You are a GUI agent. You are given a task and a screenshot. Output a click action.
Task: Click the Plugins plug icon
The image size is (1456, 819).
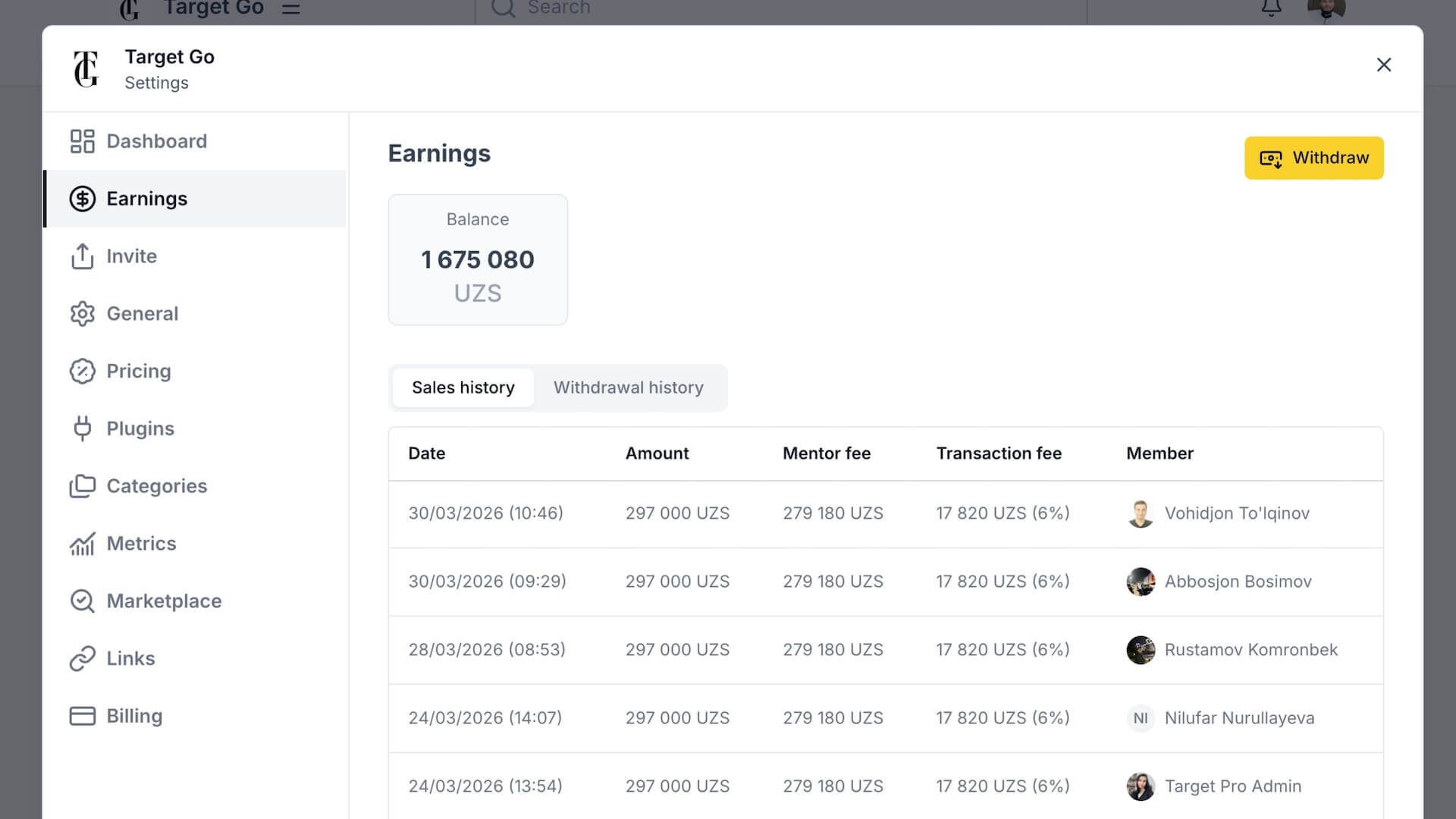tap(82, 428)
